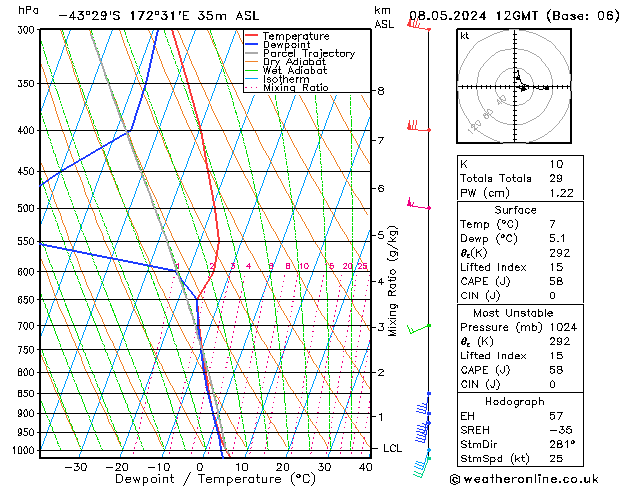The height and width of the screenshot is (486, 629).
Task: Click the StmDir value 281°
Action: pos(562,445)
